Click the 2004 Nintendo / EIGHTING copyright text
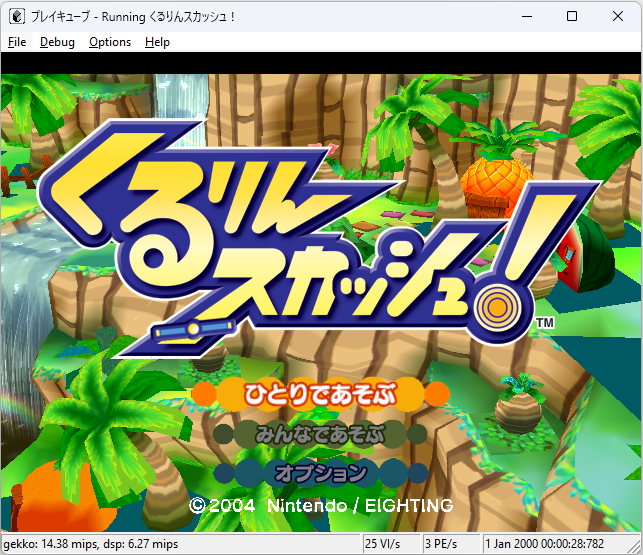 [321, 505]
